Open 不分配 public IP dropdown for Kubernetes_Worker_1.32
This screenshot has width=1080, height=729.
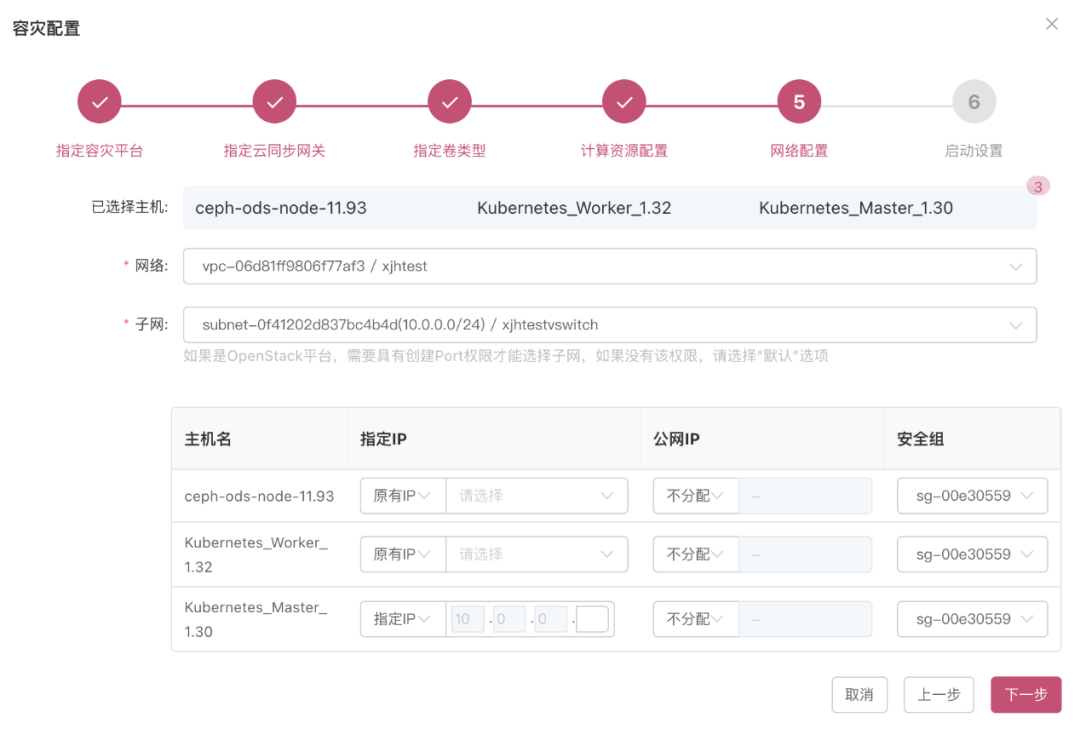[696, 554]
